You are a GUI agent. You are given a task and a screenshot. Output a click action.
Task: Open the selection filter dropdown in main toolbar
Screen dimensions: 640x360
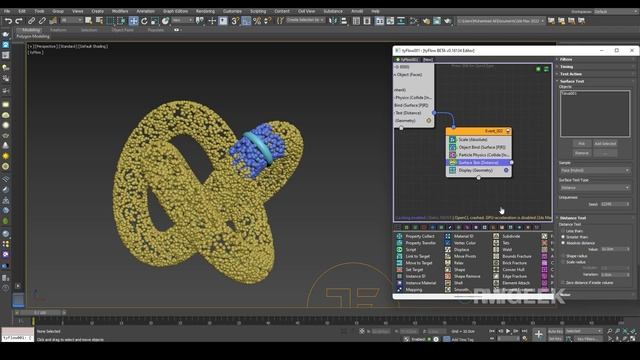(71, 20)
